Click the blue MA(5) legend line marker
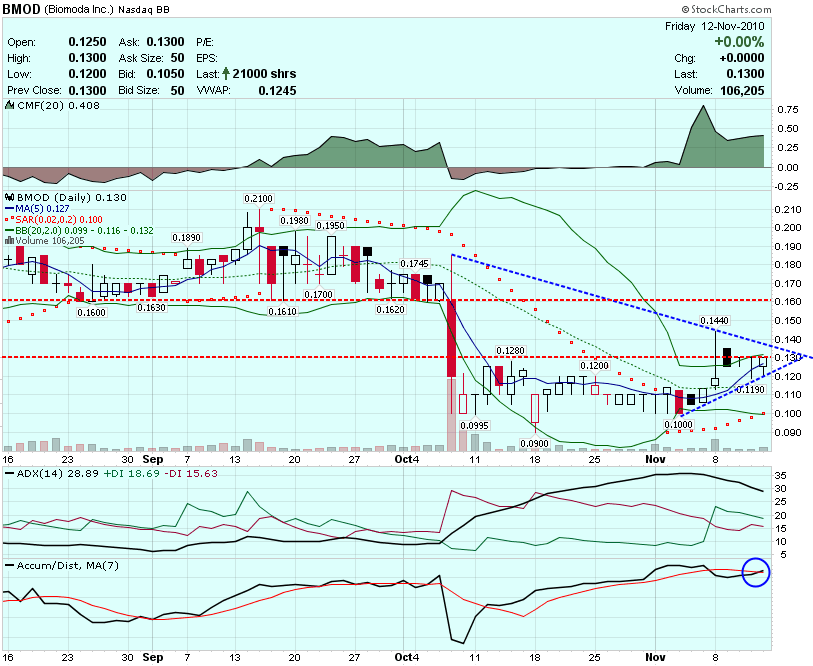 tap(9, 209)
